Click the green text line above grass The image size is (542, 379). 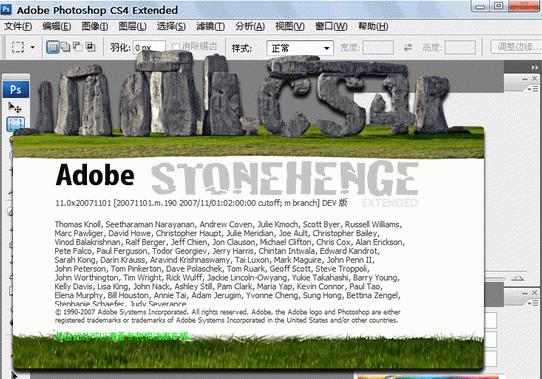[122, 336]
